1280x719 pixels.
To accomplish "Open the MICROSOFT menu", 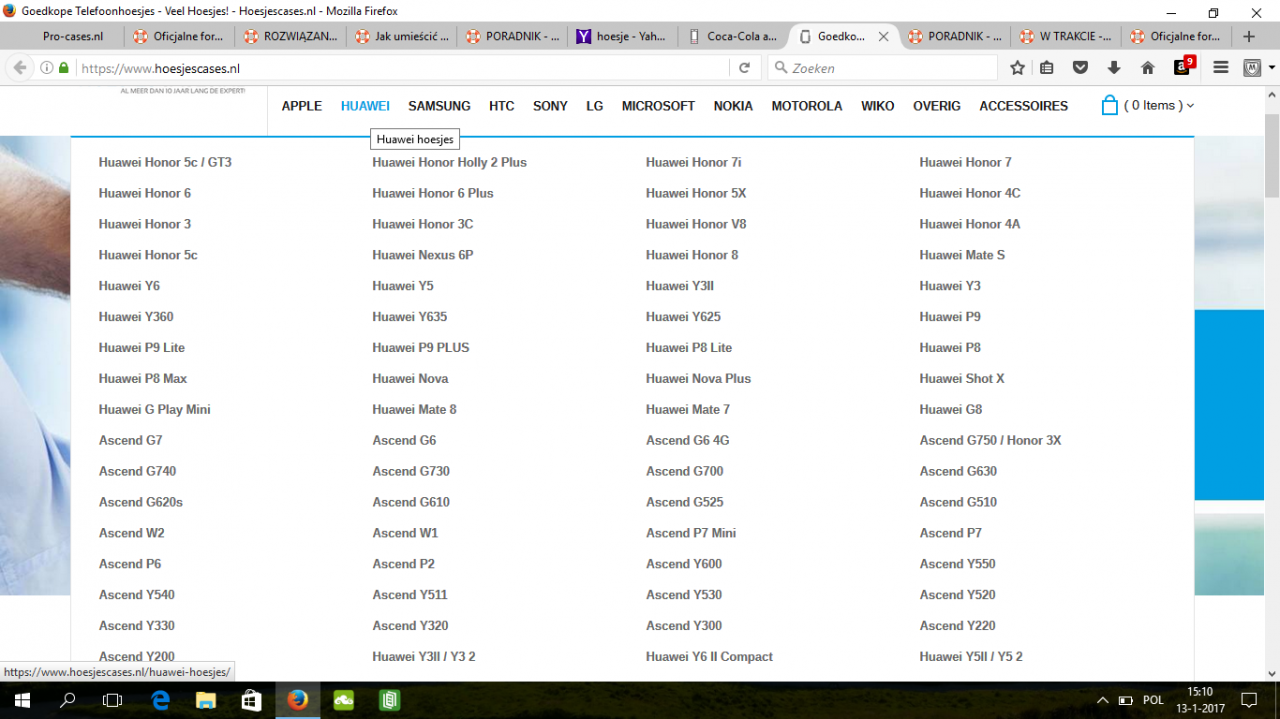I will (x=658, y=106).
